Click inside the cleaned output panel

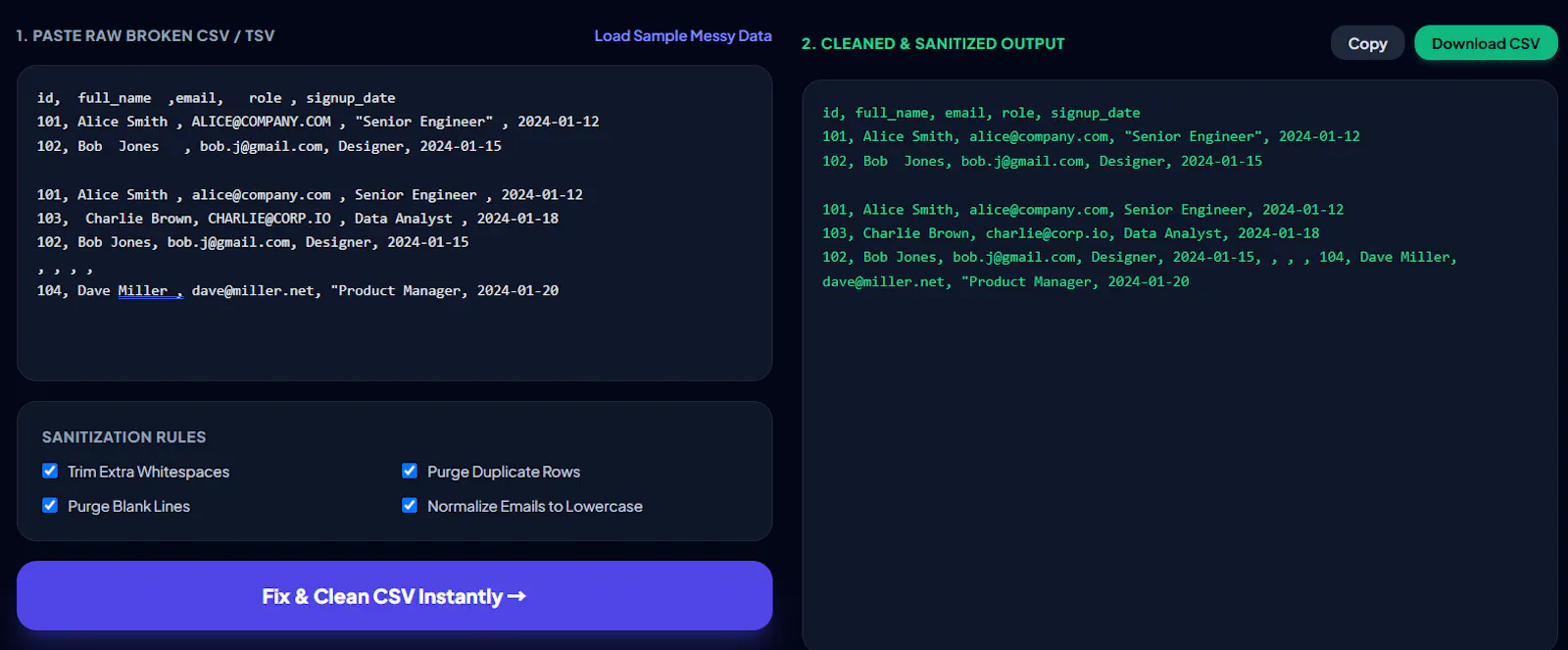click(x=1180, y=365)
